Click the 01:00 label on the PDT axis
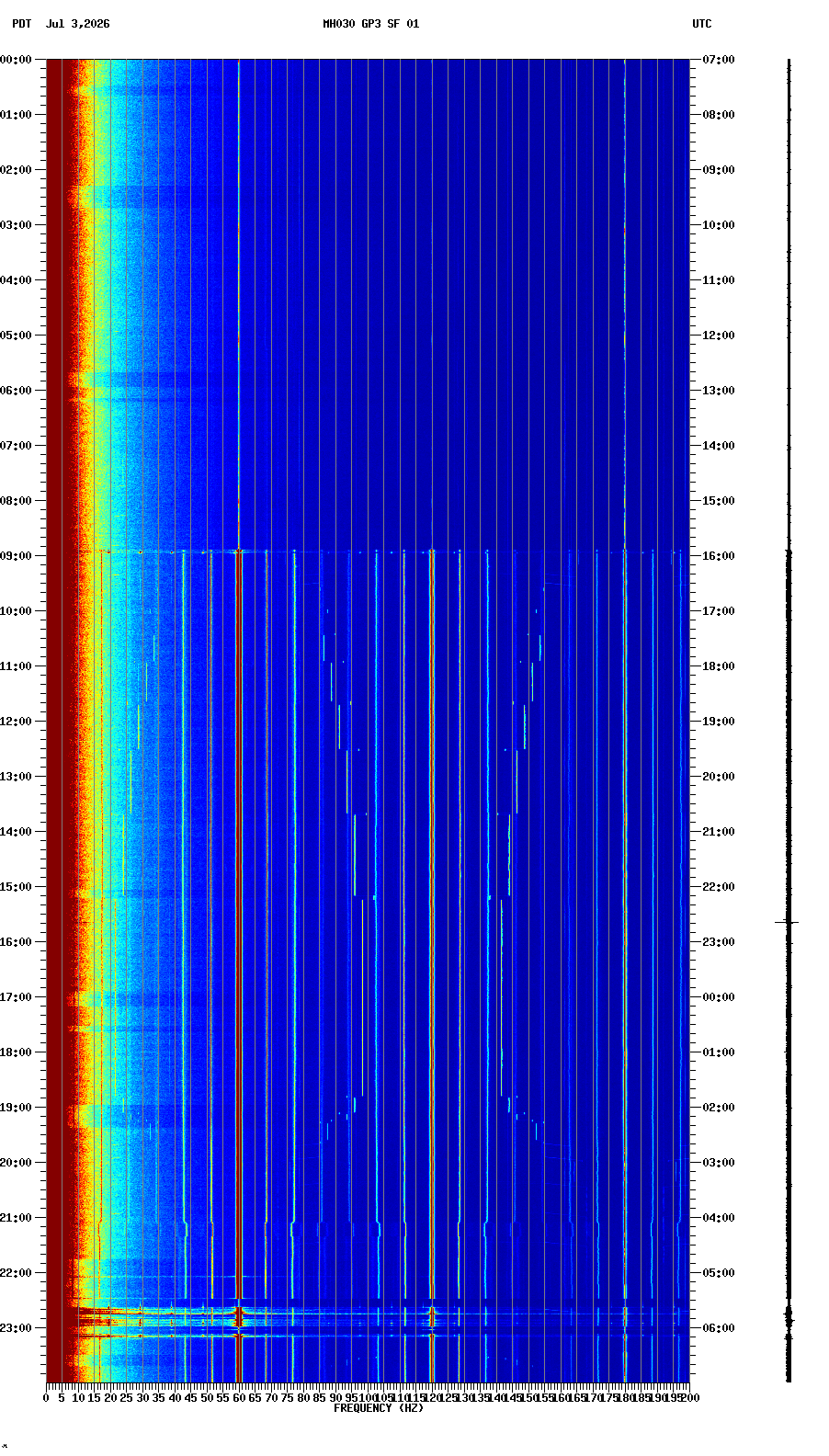The image size is (829, 1456). [16, 115]
